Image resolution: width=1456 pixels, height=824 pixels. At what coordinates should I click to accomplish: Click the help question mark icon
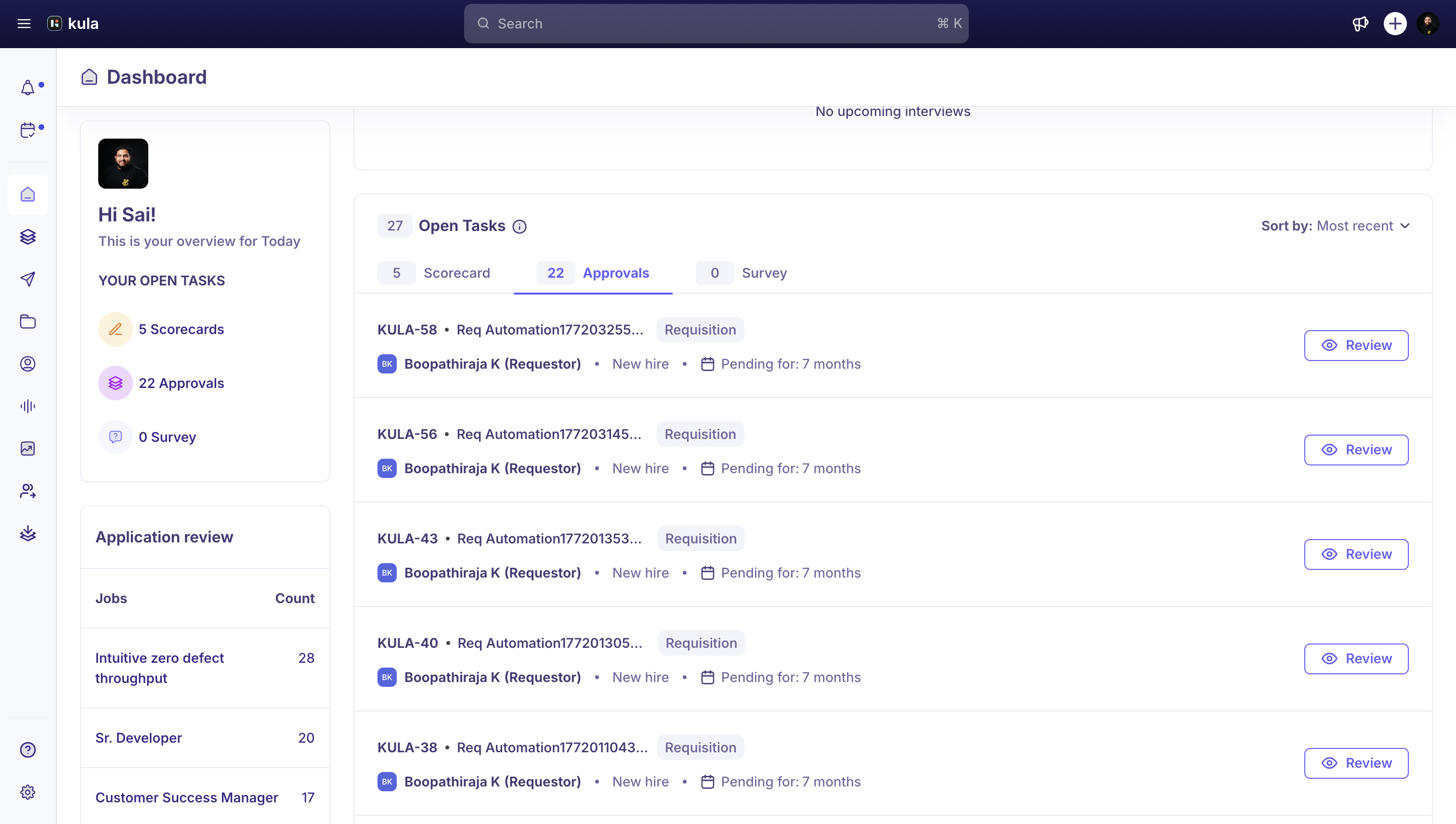pos(28,749)
